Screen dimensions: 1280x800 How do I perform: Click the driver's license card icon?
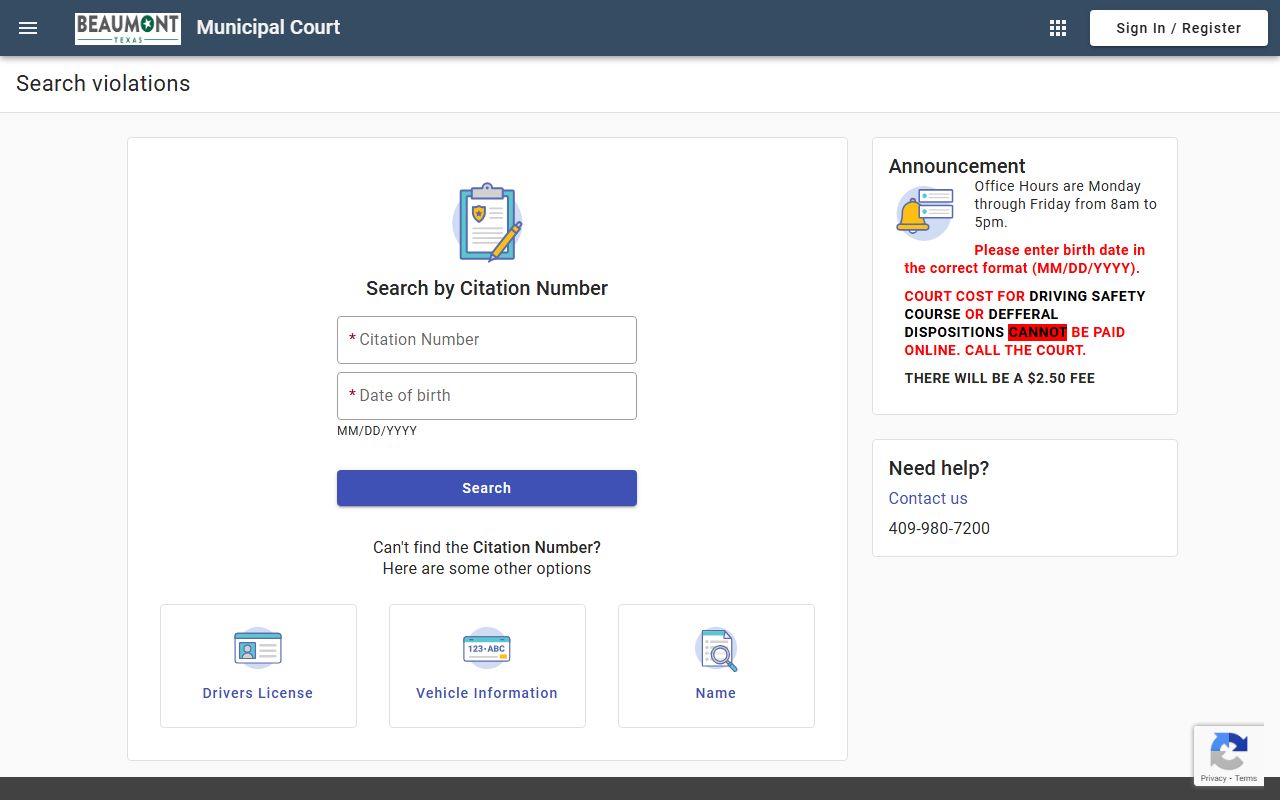[x=258, y=649]
